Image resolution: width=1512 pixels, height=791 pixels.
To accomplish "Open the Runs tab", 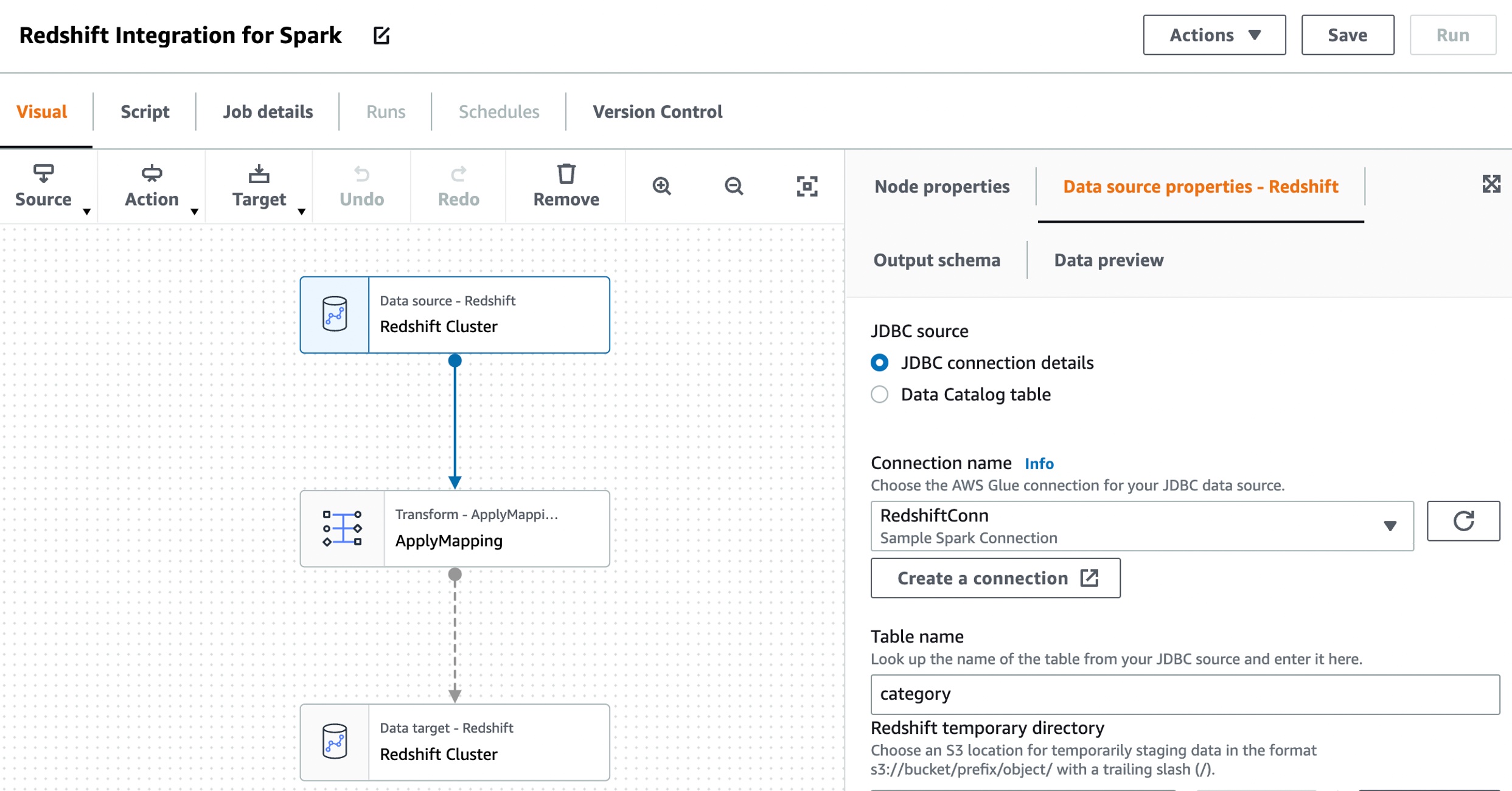I will pos(386,112).
